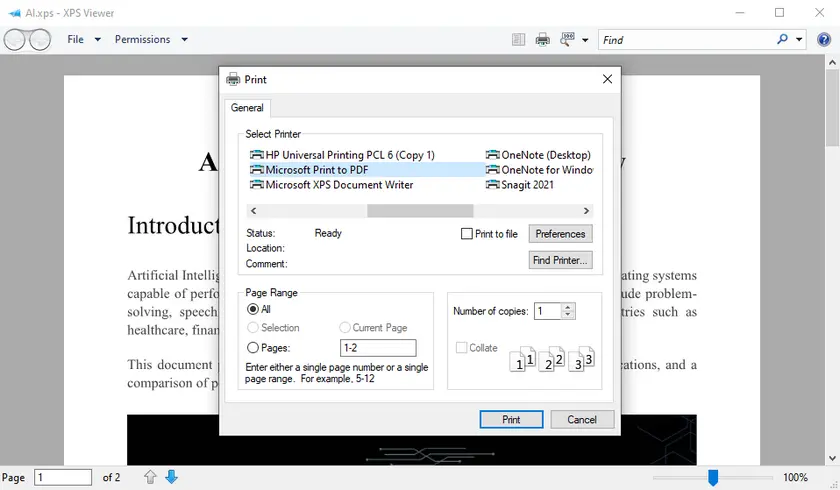Image resolution: width=840 pixels, height=490 pixels.
Task: Click the collate pages preview image
Action: tap(552, 359)
